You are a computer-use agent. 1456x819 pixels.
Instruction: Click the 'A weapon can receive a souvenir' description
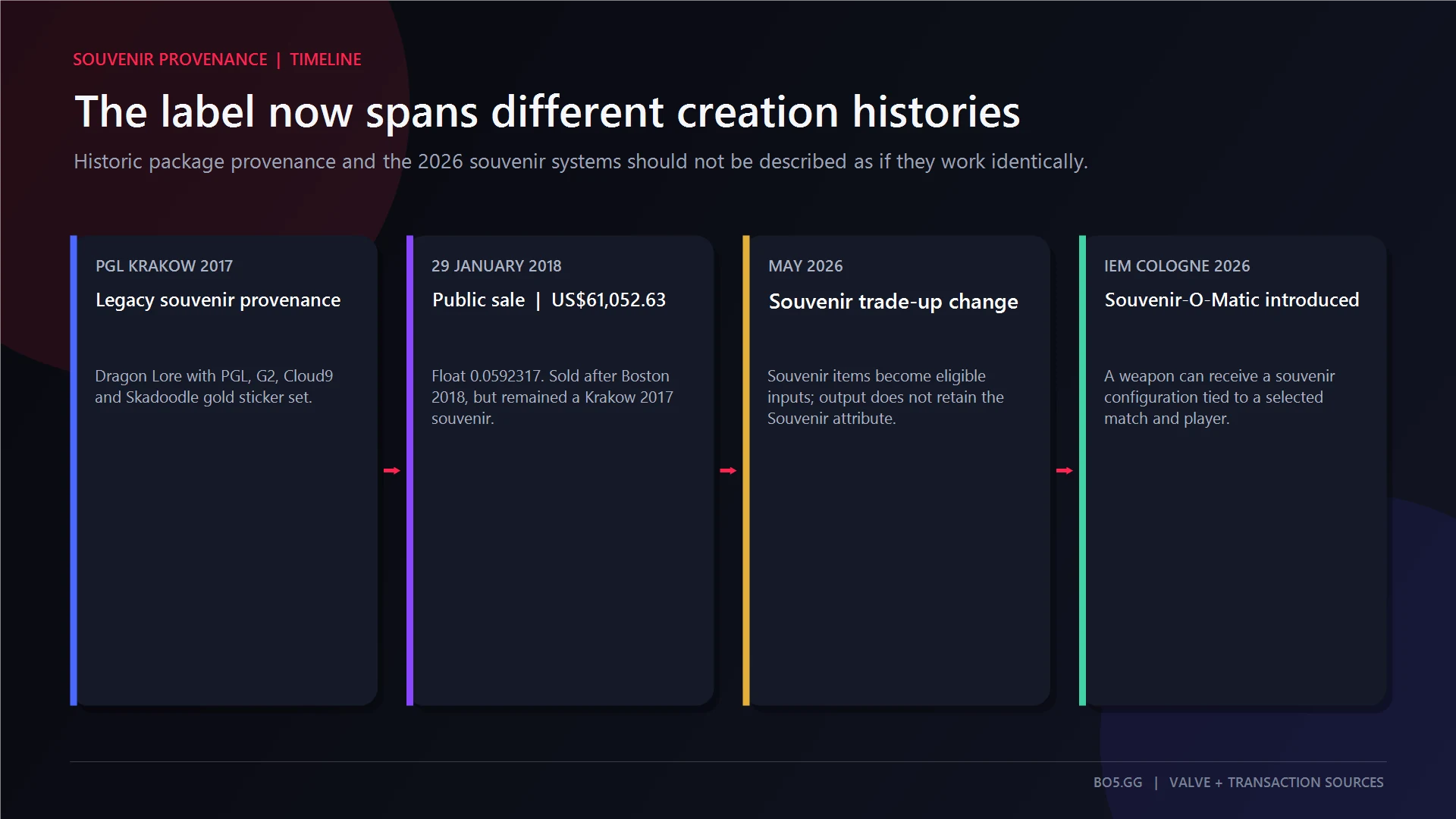click(1219, 397)
